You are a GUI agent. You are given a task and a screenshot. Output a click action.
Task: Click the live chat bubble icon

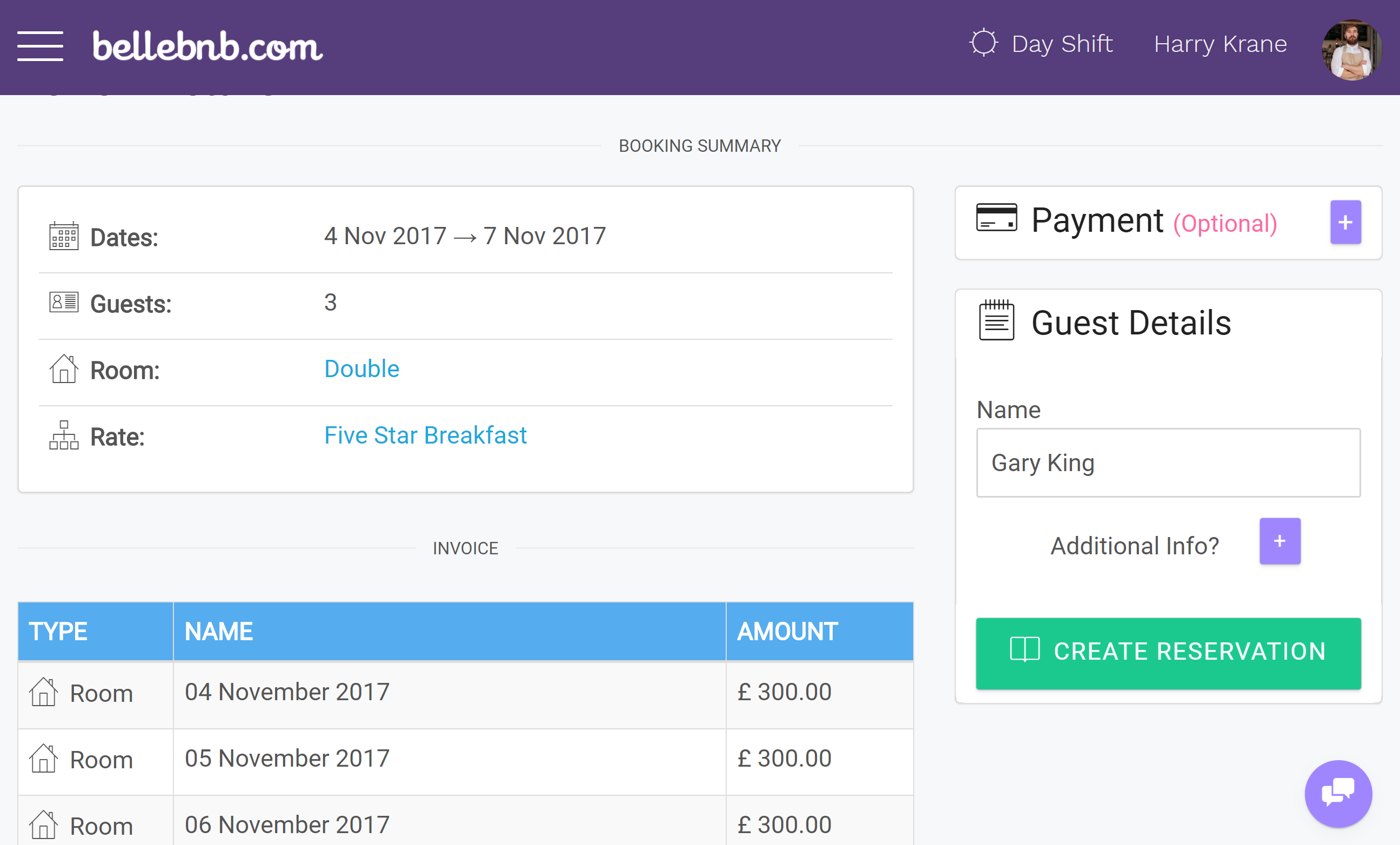coord(1340,795)
